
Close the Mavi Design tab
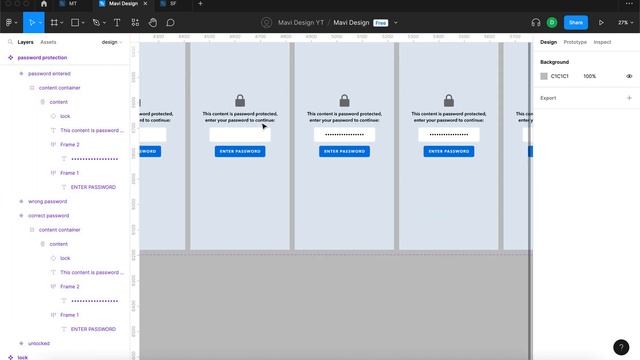[x=145, y=4]
